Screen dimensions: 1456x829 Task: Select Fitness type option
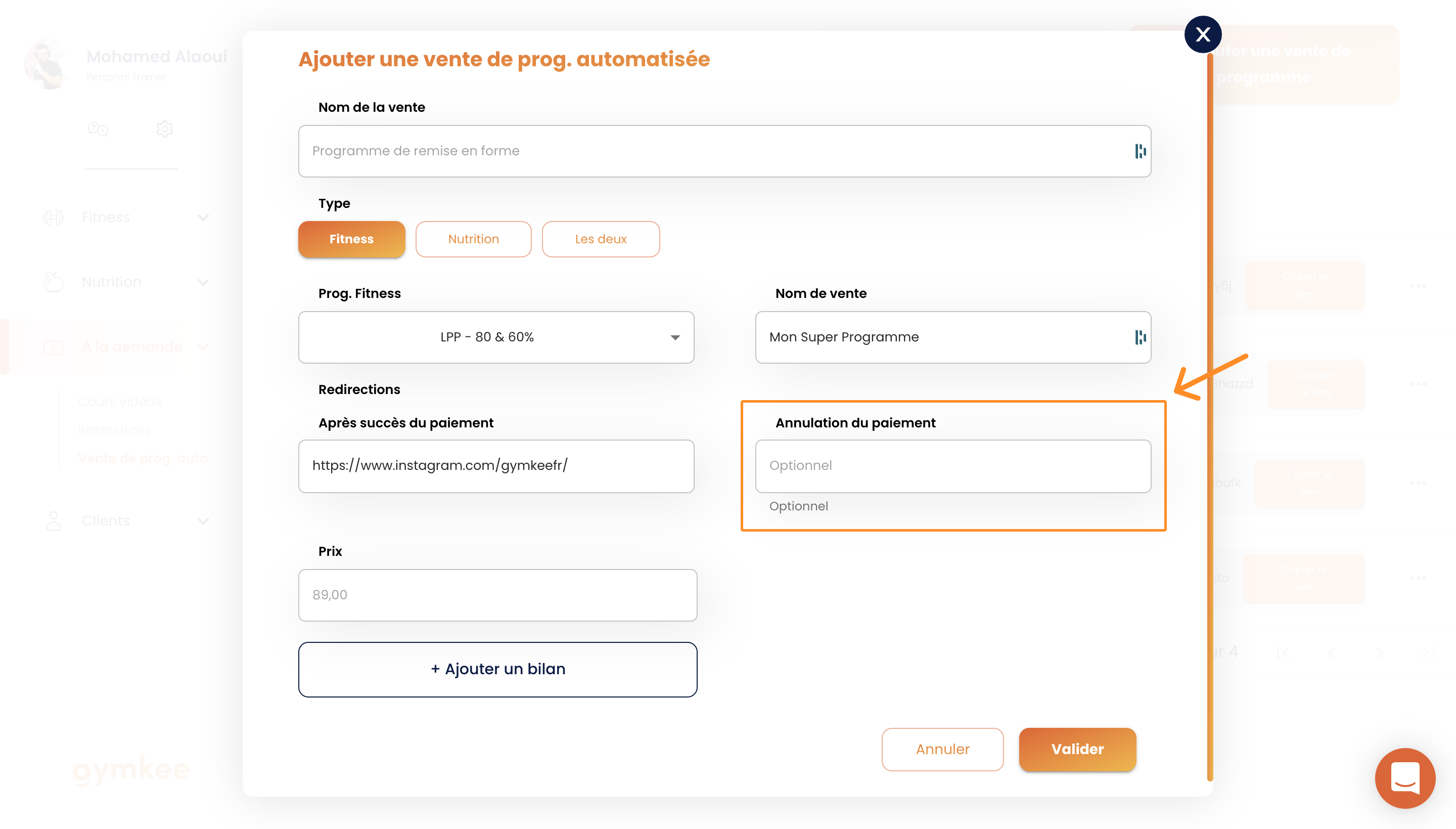[x=351, y=239]
